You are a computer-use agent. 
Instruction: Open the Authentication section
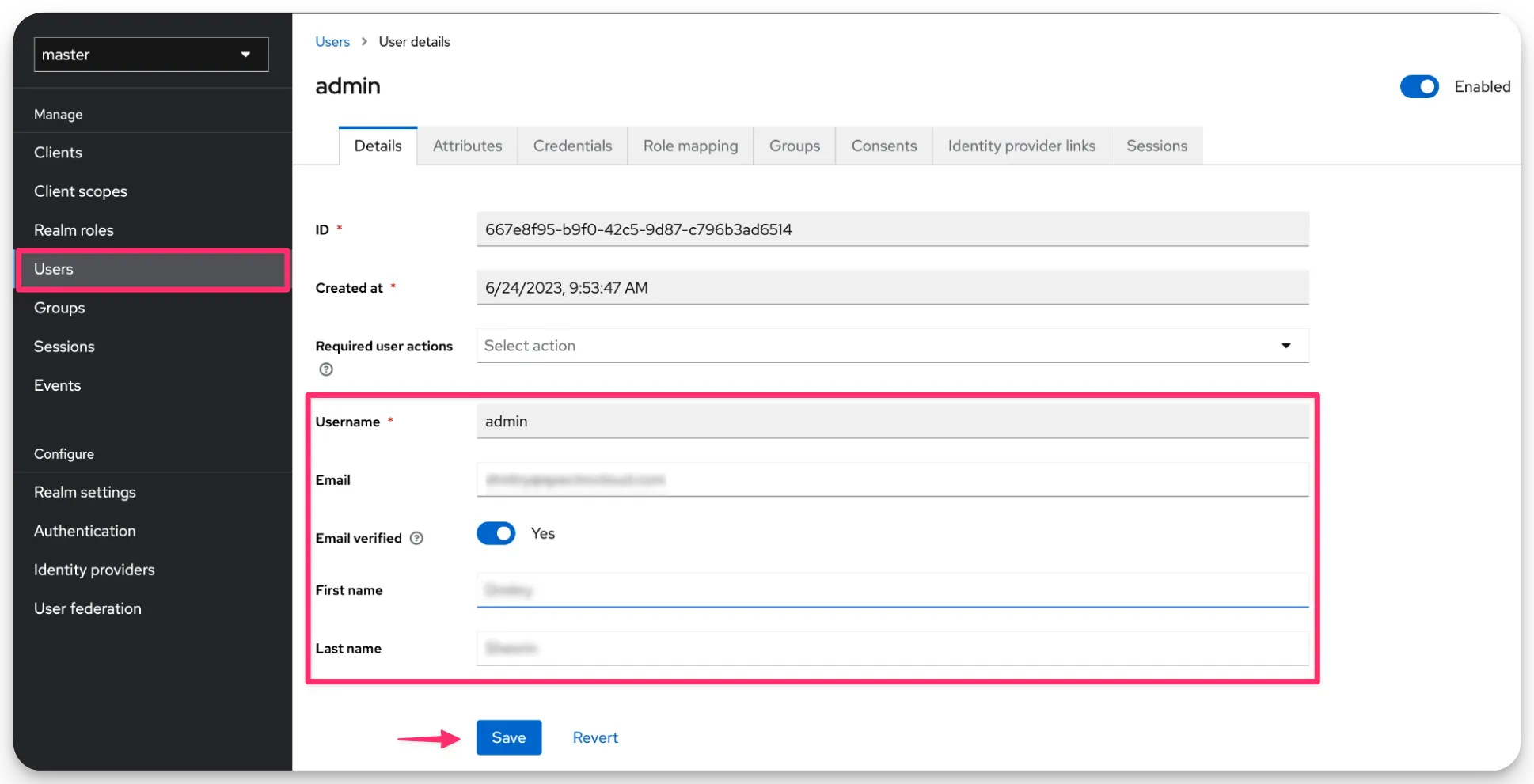[x=85, y=530]
